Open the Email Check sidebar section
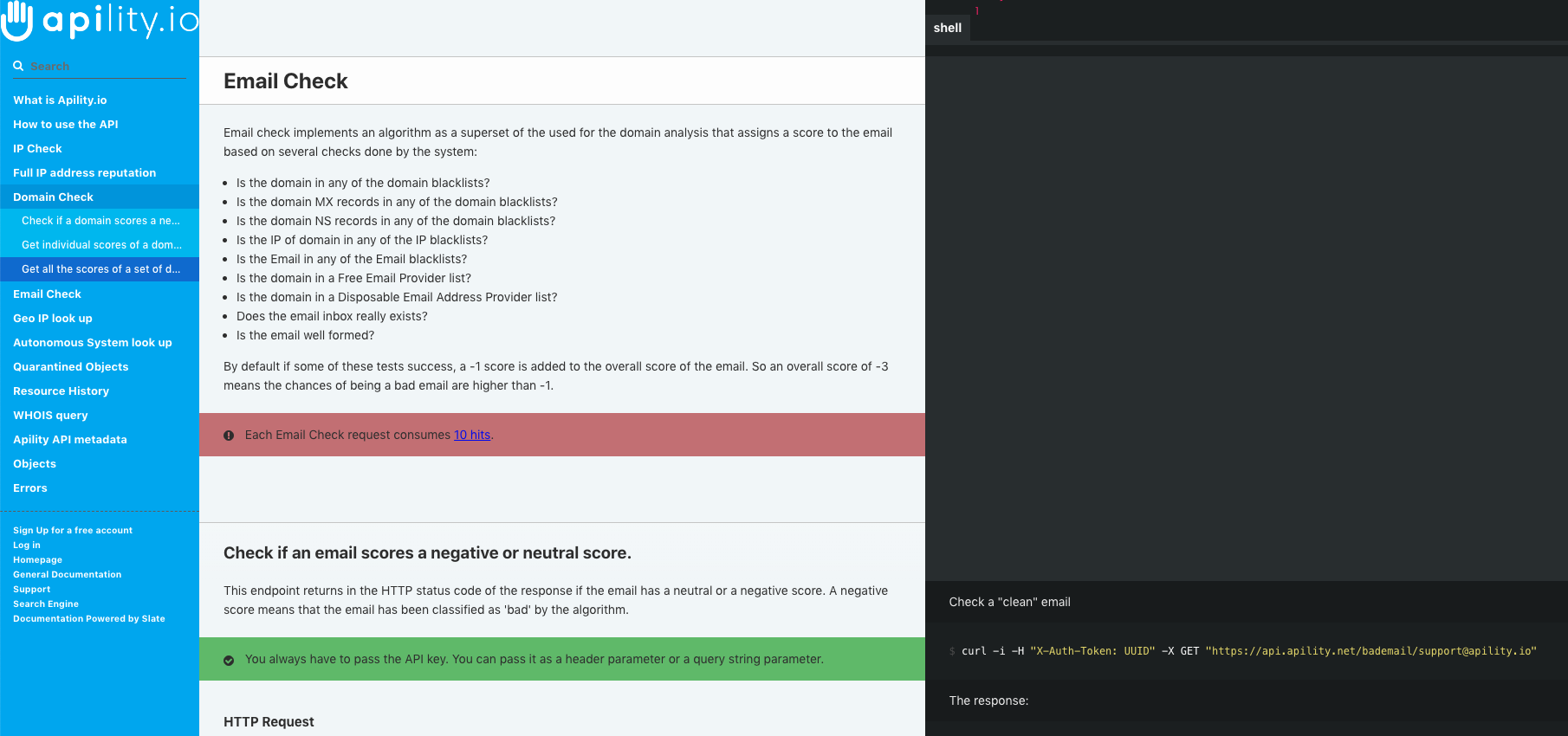The width and height of the screenshot is (1568, 736). pyautogui.click(x=48, y=294)
